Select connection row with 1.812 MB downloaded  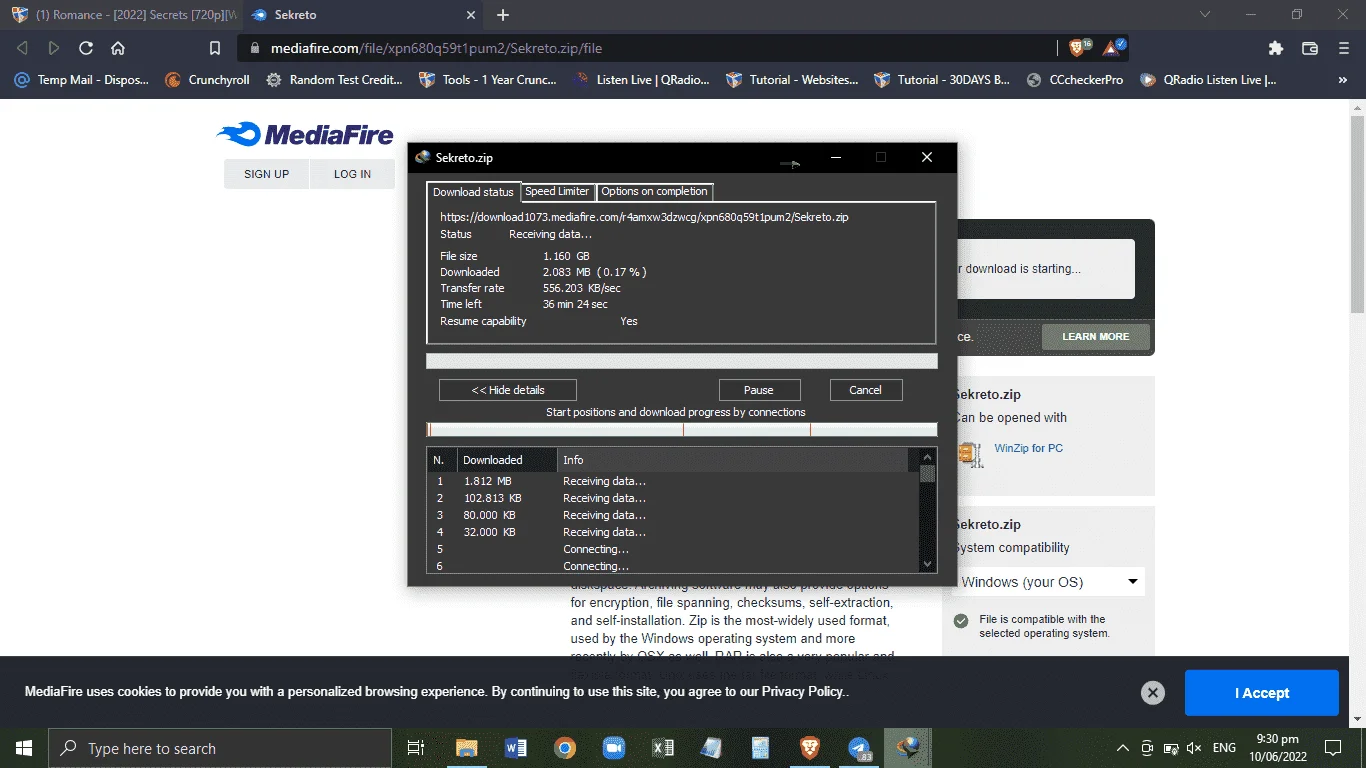tap(673, 481)
